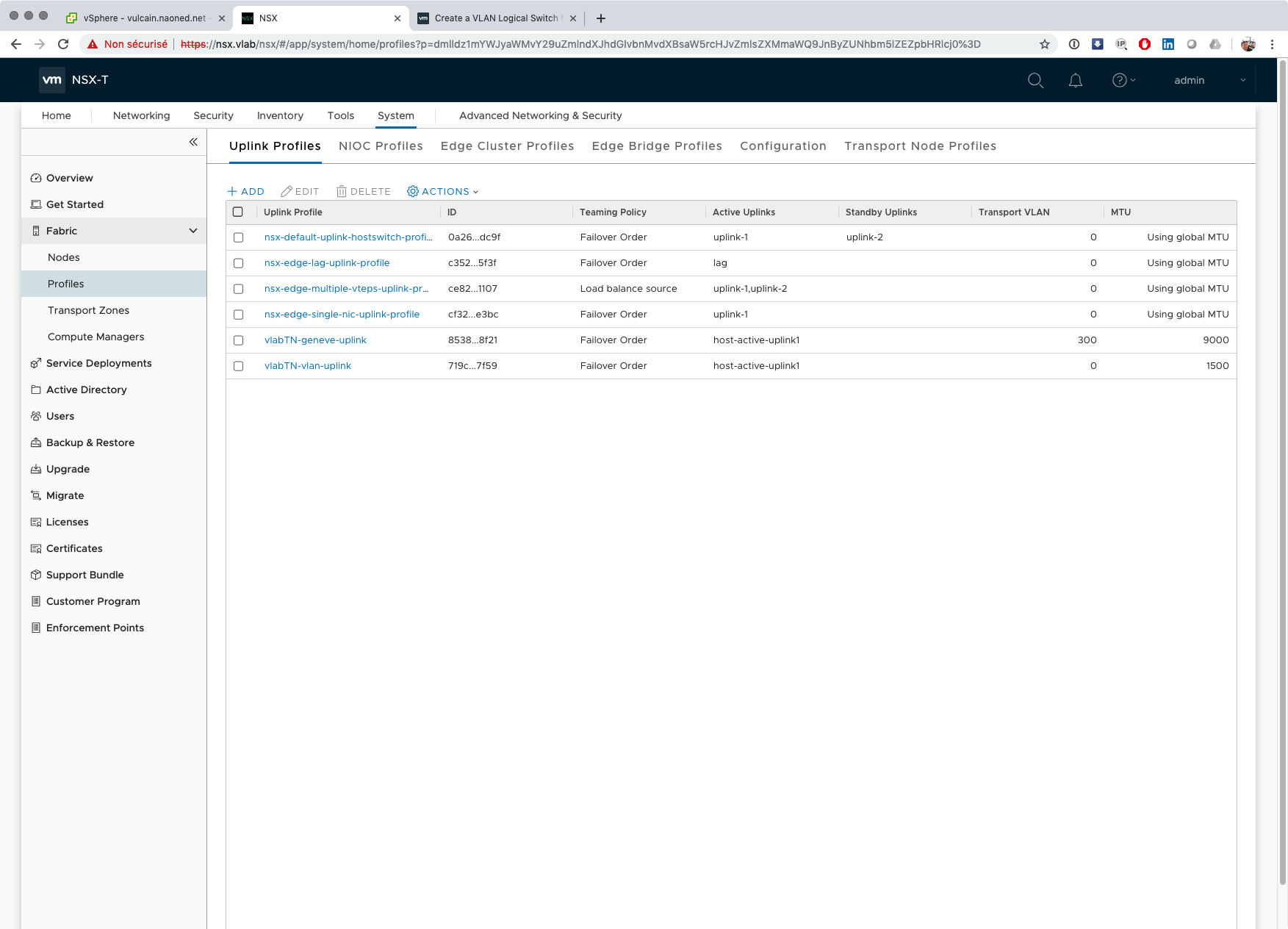This screenshot has height=929, width=1288.
Task: Open the Networking top menu
Action: coord(141,115)
